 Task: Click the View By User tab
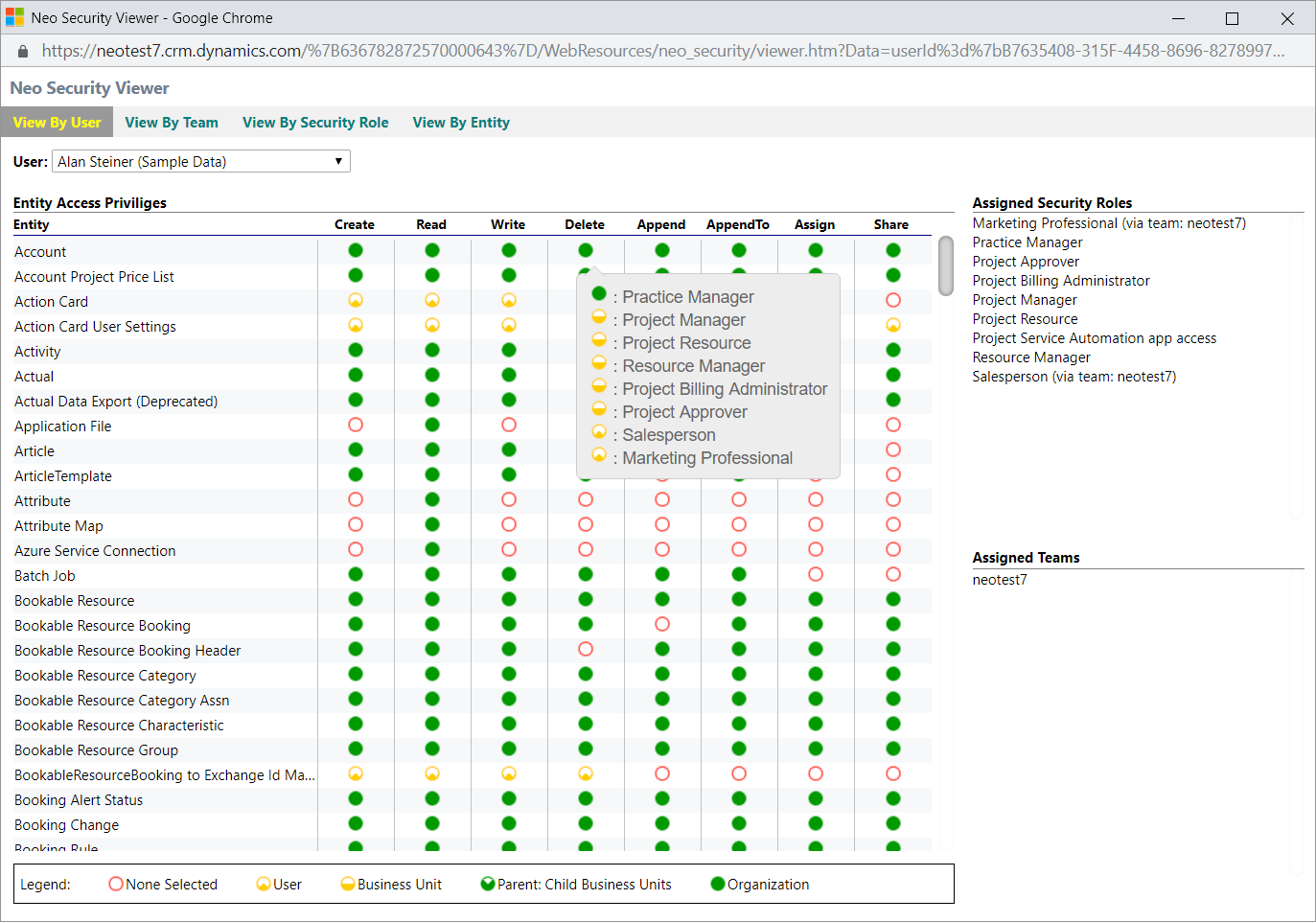tap(57, 123)
